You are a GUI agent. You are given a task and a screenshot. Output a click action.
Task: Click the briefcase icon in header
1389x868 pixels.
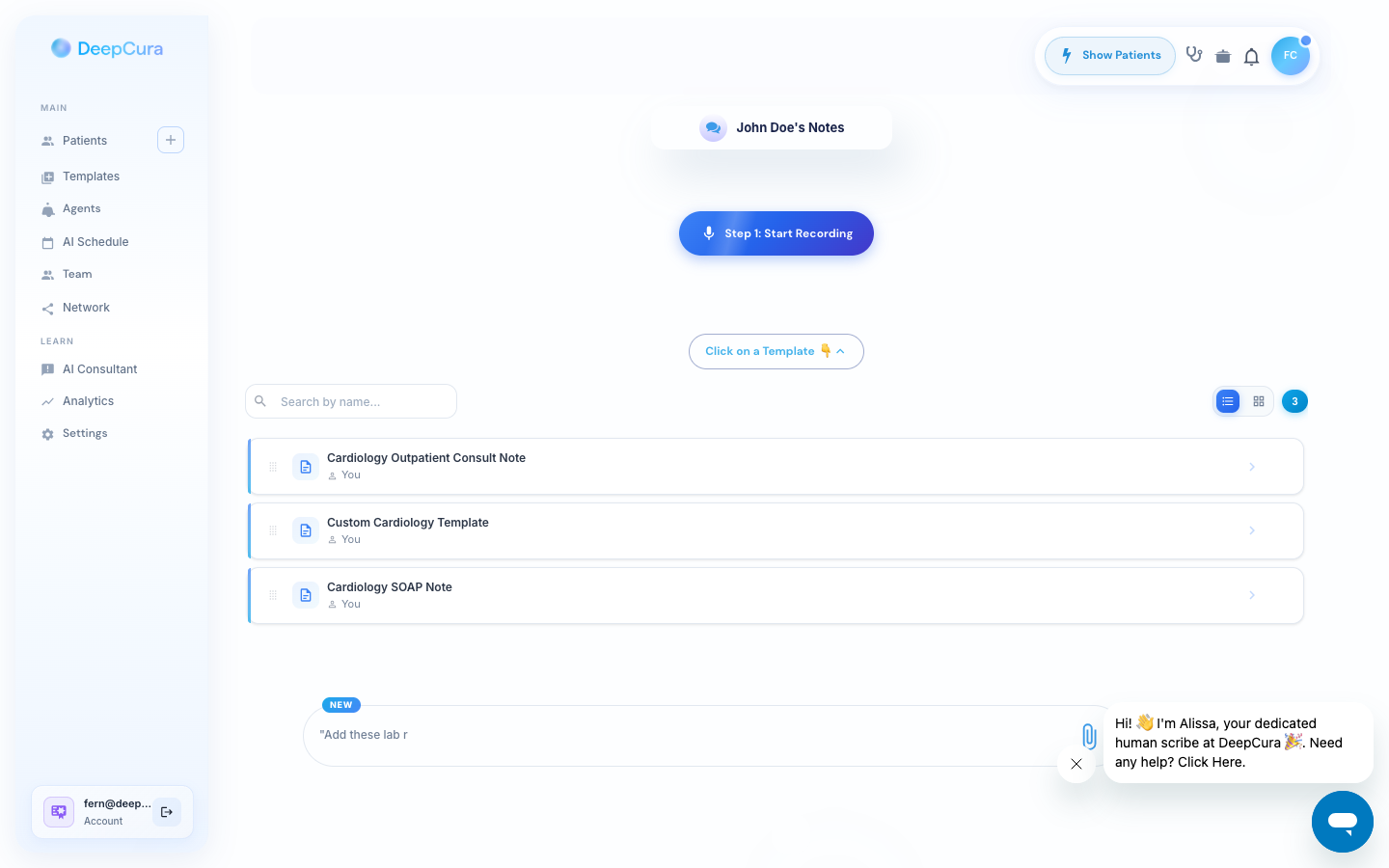click(1223, 56)
